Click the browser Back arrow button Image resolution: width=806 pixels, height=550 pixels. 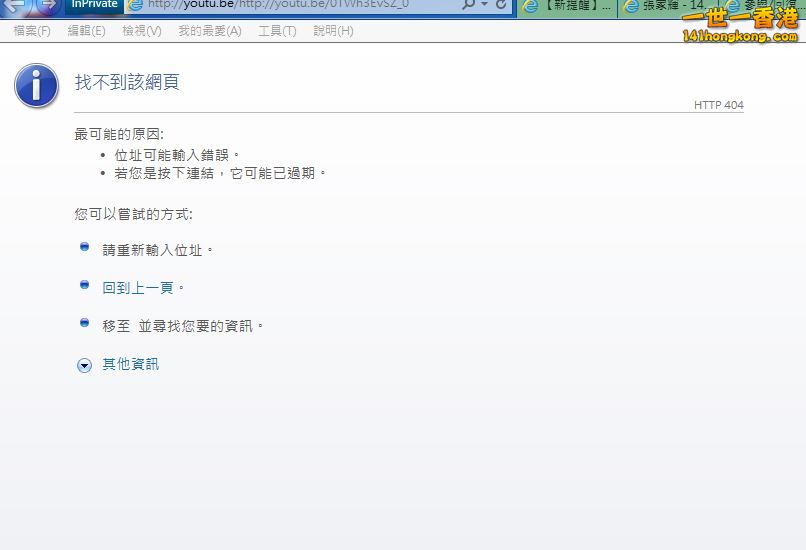15,5
